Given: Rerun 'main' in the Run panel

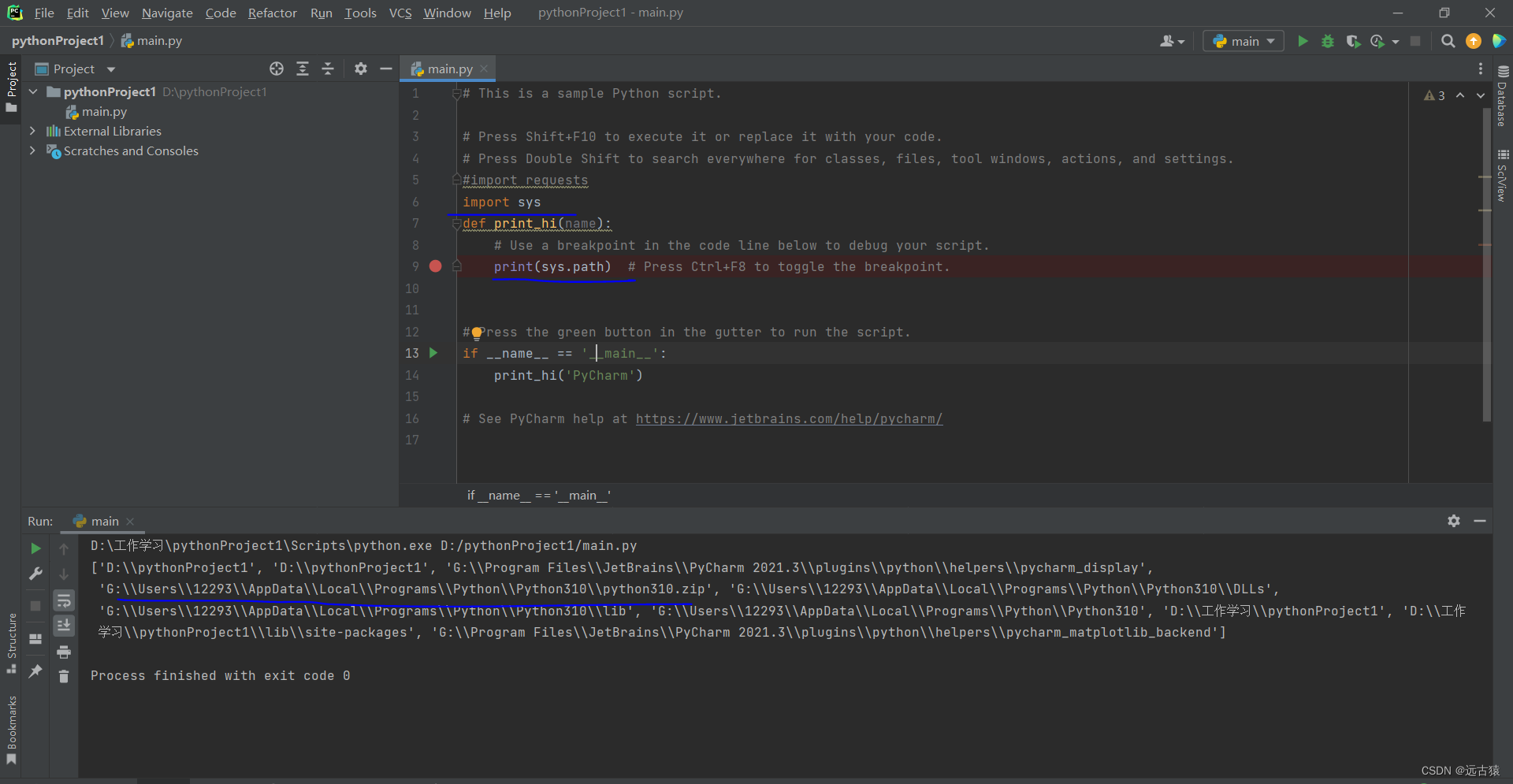Looking at the screenshot, I should pyautogui.click(x=35, y=548).
